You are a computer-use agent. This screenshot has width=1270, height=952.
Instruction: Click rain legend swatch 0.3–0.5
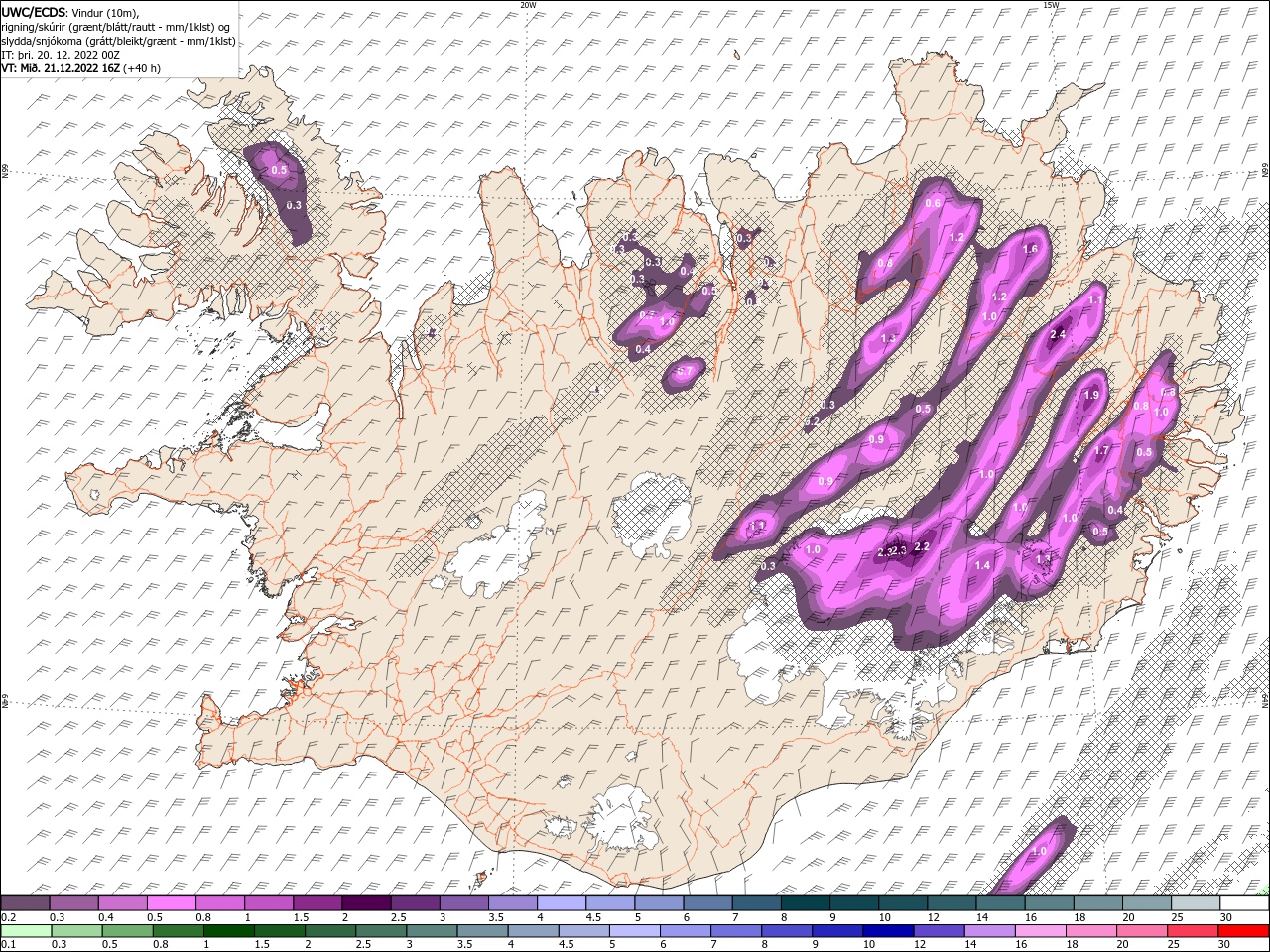pos(76,931)
